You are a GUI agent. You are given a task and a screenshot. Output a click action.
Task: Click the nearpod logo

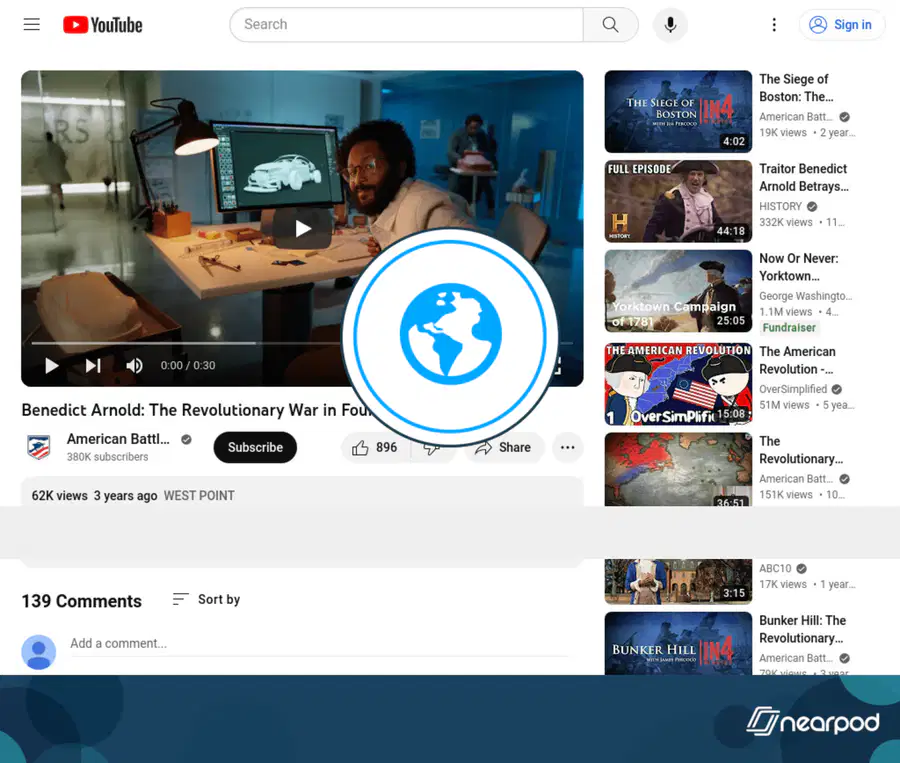click(x=813, y=721)
